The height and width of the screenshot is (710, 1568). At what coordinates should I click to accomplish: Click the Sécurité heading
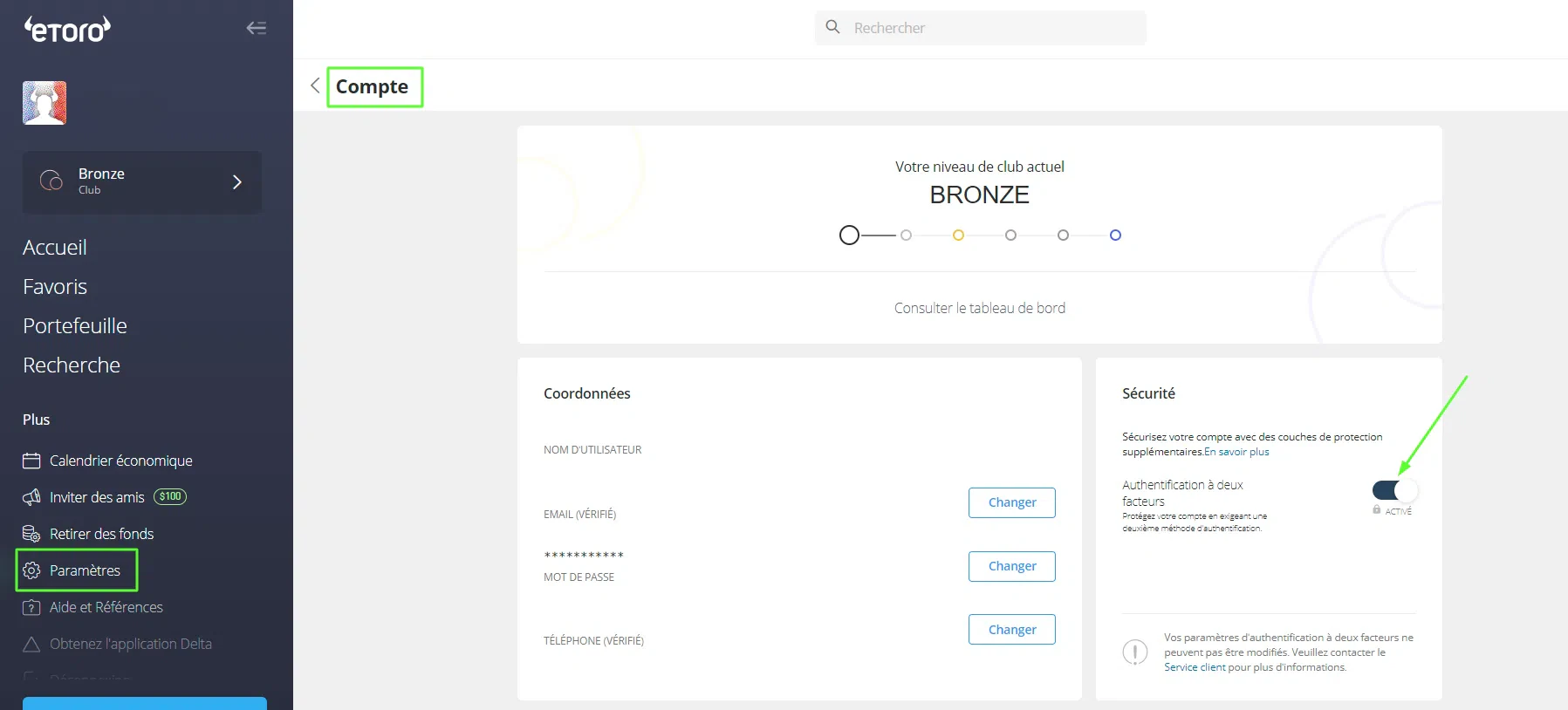click(1148, 393)
